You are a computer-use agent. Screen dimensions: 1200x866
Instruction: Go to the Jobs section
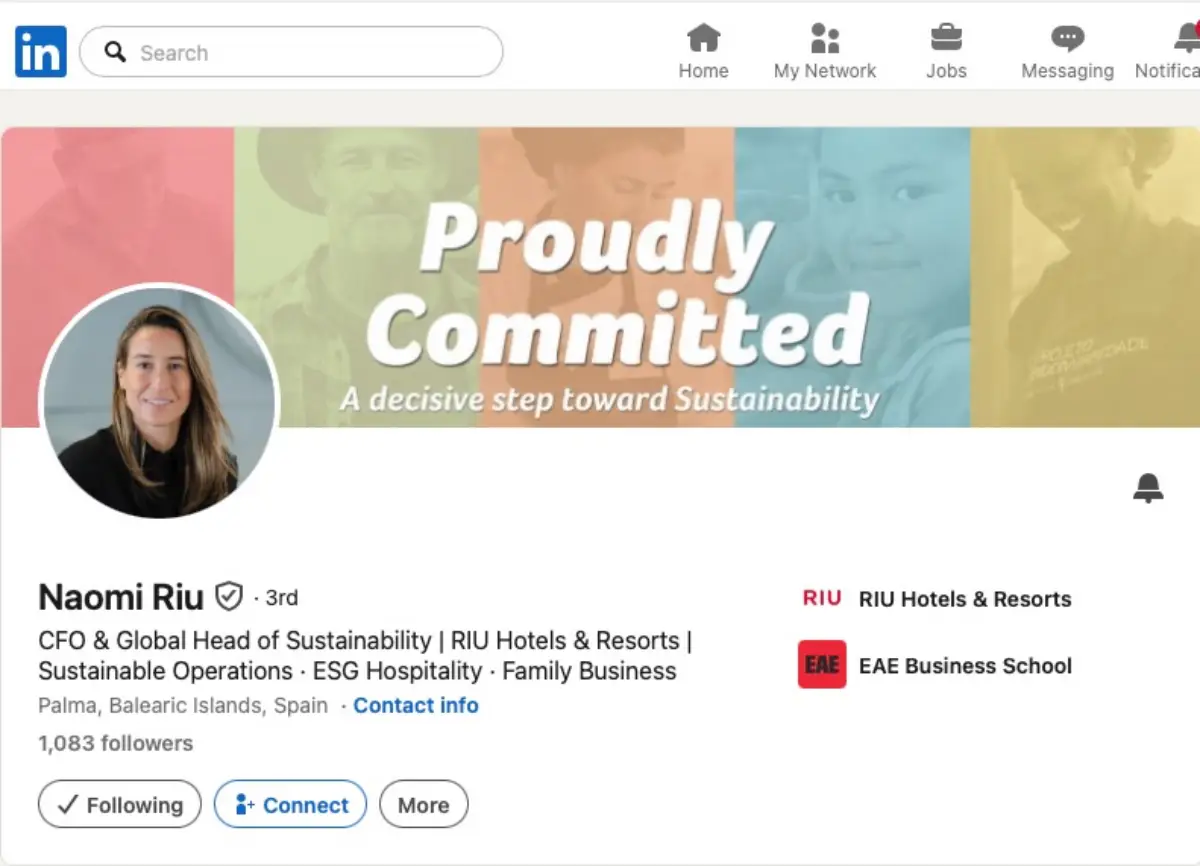(946, 52)
